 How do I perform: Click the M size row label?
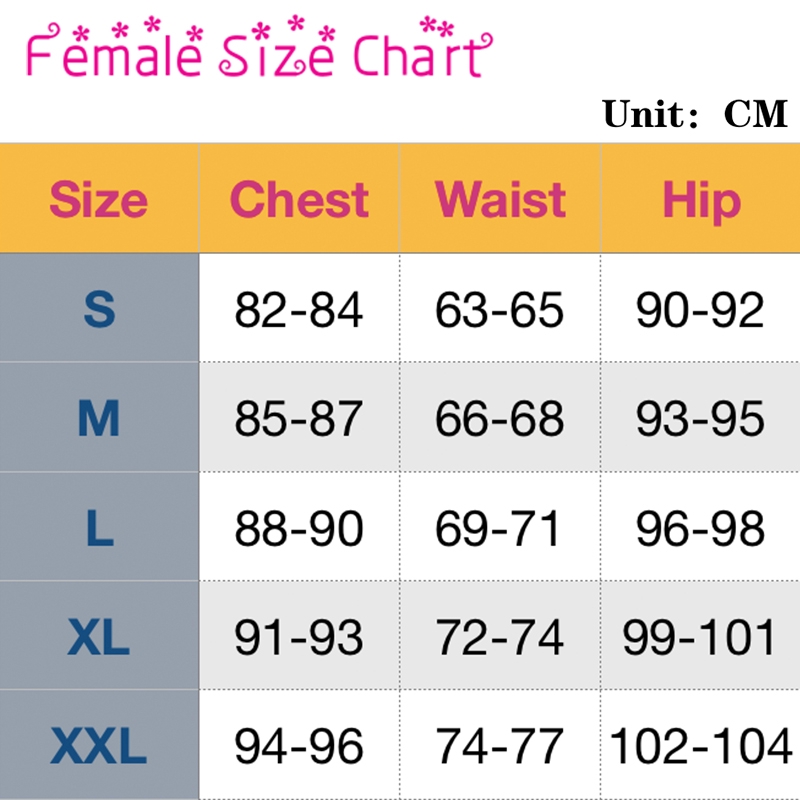click(x=99, y=419)
